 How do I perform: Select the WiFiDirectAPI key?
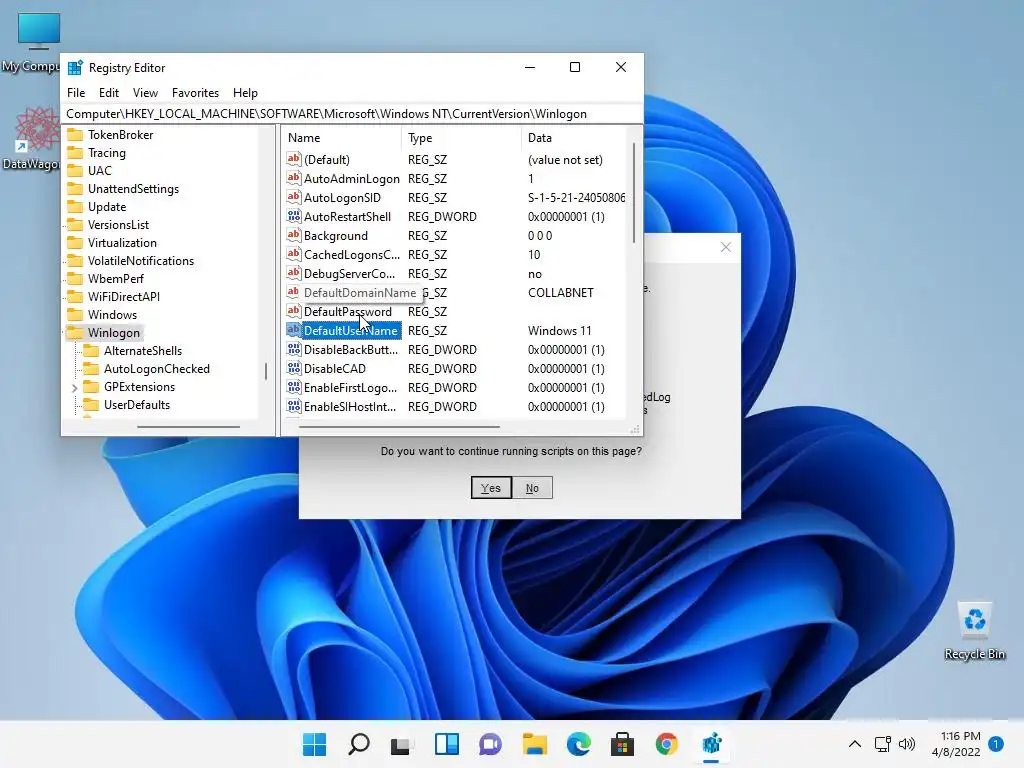pyautogui.click(x=123, y=296)
